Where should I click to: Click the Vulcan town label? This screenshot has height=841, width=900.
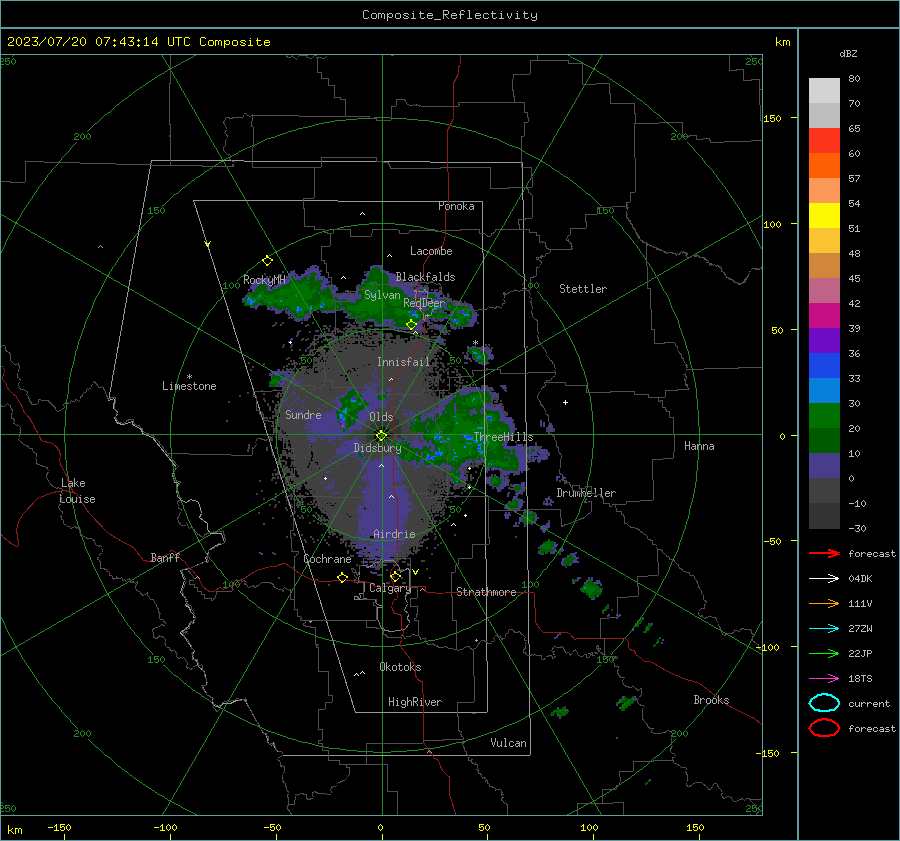point(508,743)
